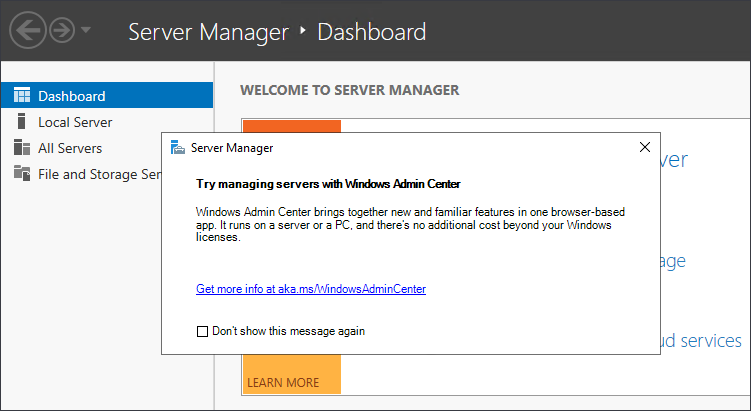Click the Local Server tower icon
This screenshot has width=751, height=411.
(x=21, y=121)
